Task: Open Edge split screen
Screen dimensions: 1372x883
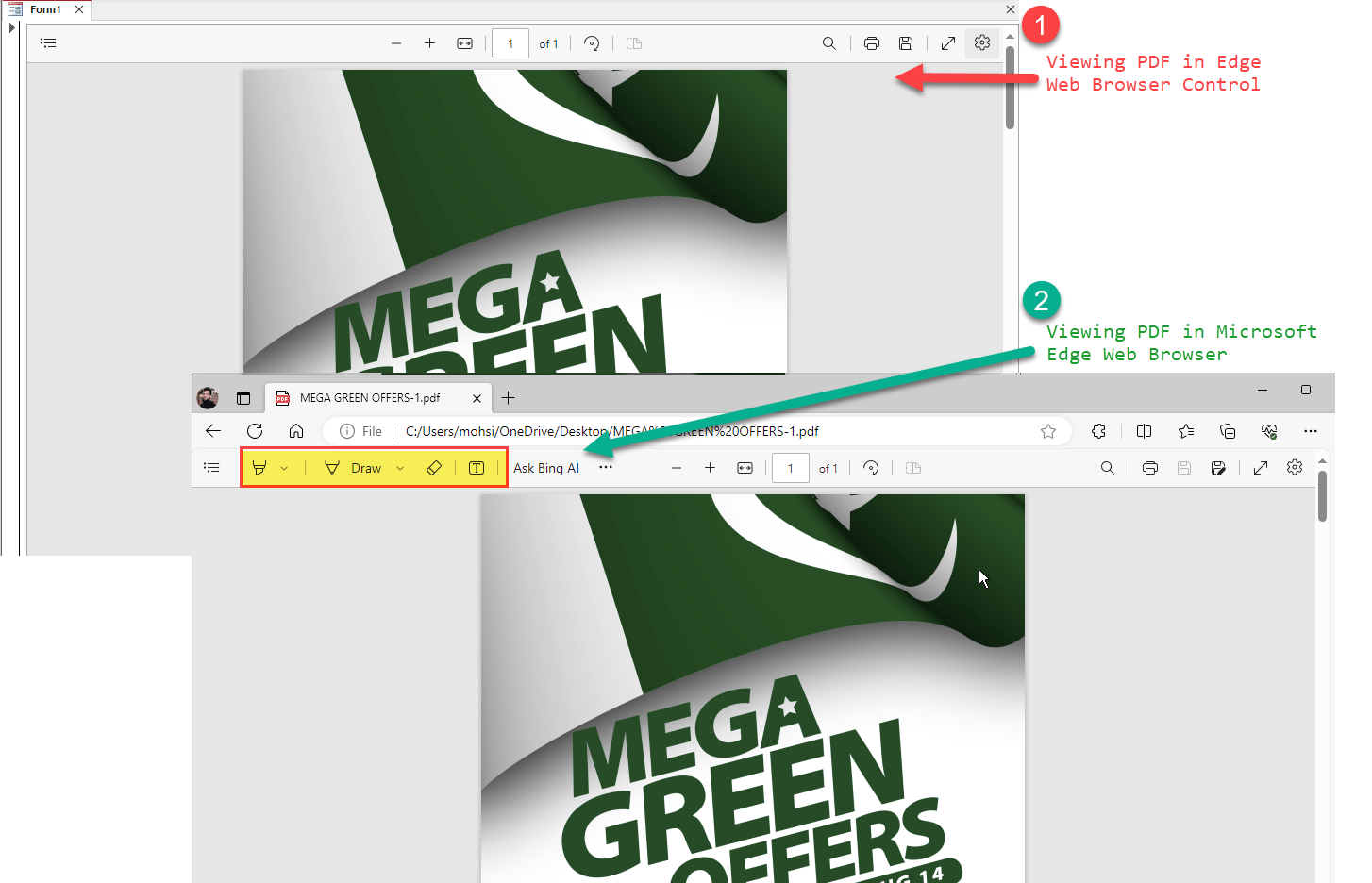Action: click(x=1144, y=431)
